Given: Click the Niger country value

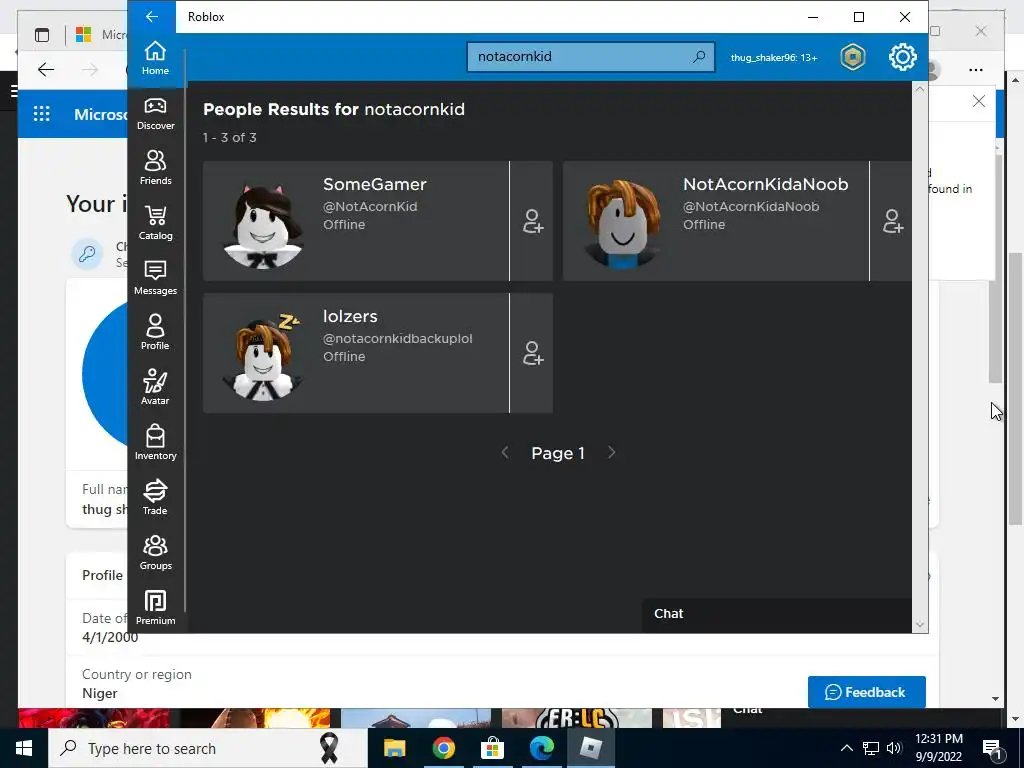Looking at the screenshot, I should click(x=100, y=694).
